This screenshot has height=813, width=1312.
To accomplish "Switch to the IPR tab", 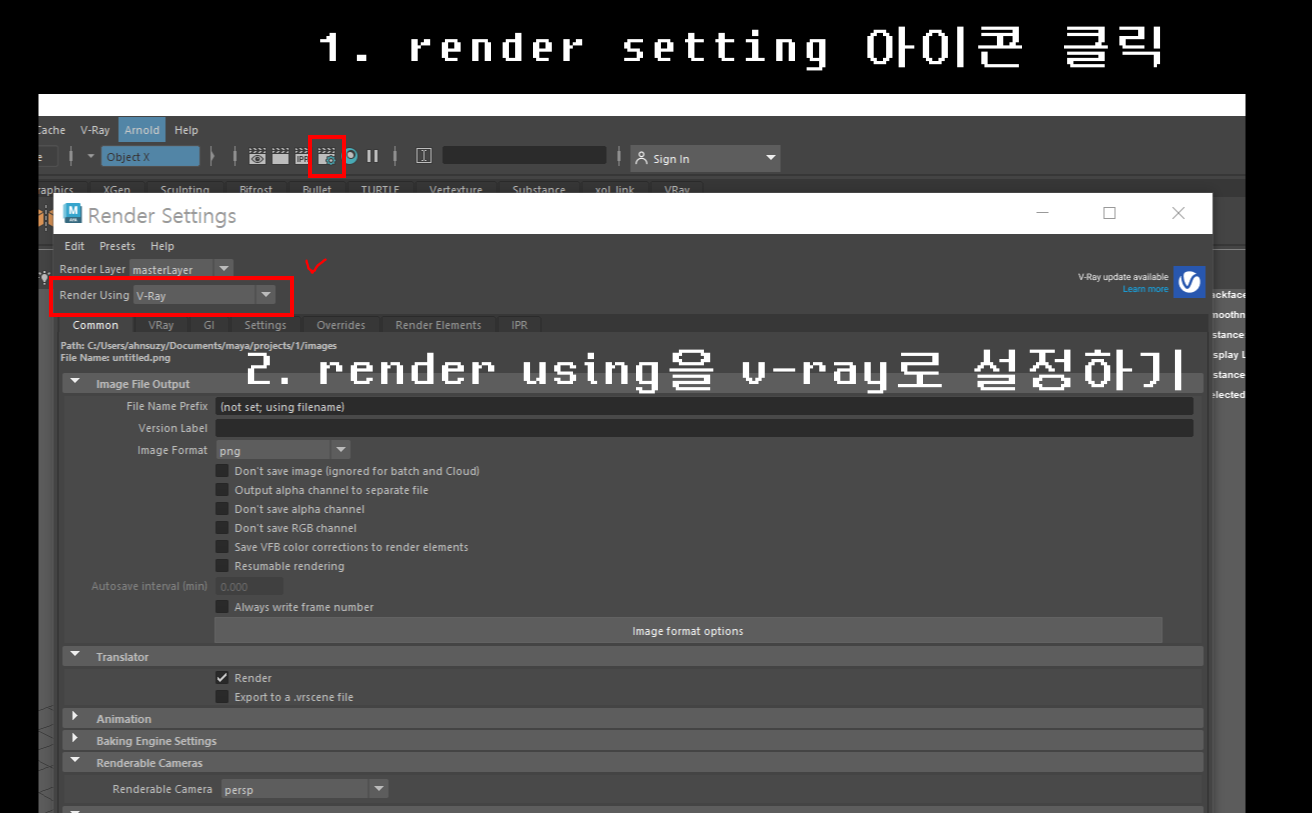I will [x=519, y=325].
